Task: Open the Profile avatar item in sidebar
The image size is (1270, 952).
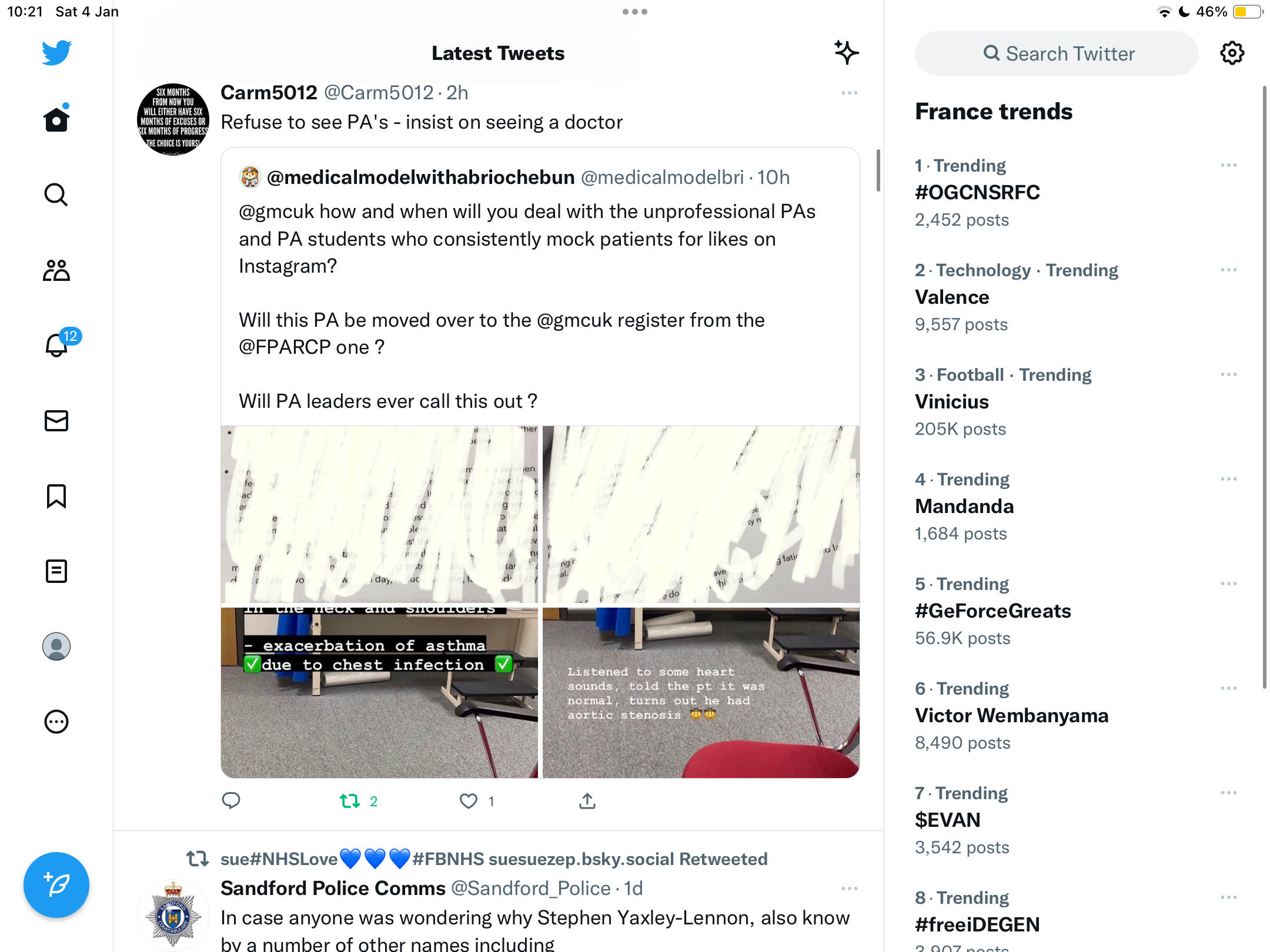Action: [x=56, y=646]
